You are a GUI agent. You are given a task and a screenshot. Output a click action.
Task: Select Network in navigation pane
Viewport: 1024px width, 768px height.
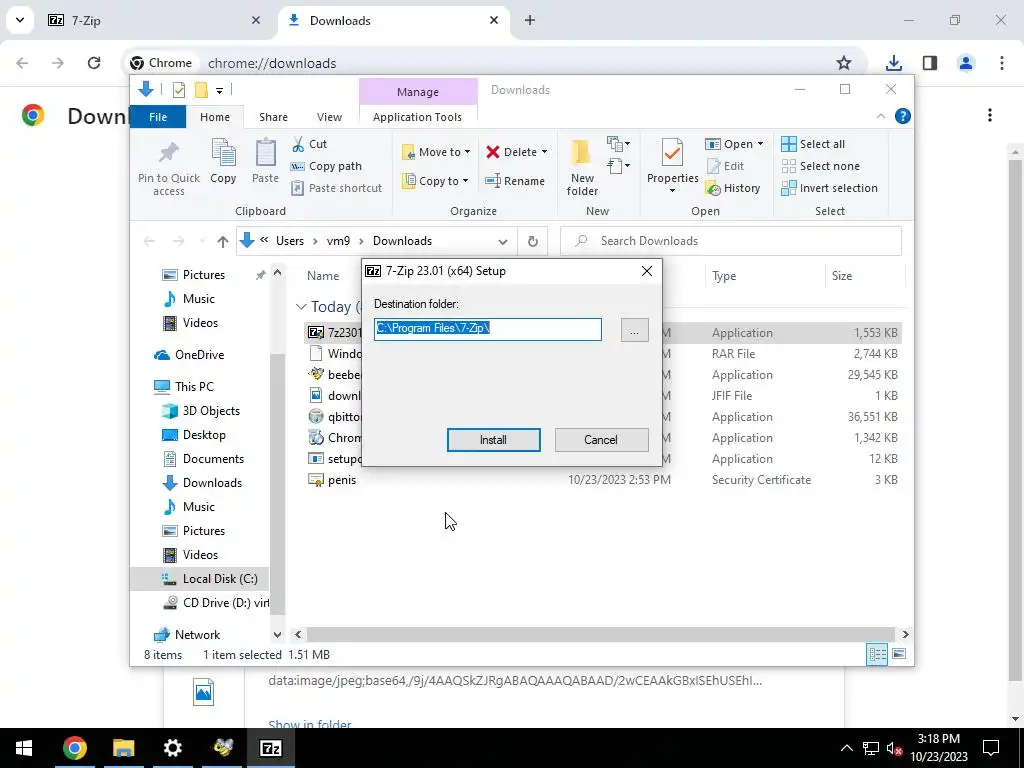(x=187, y=635)
